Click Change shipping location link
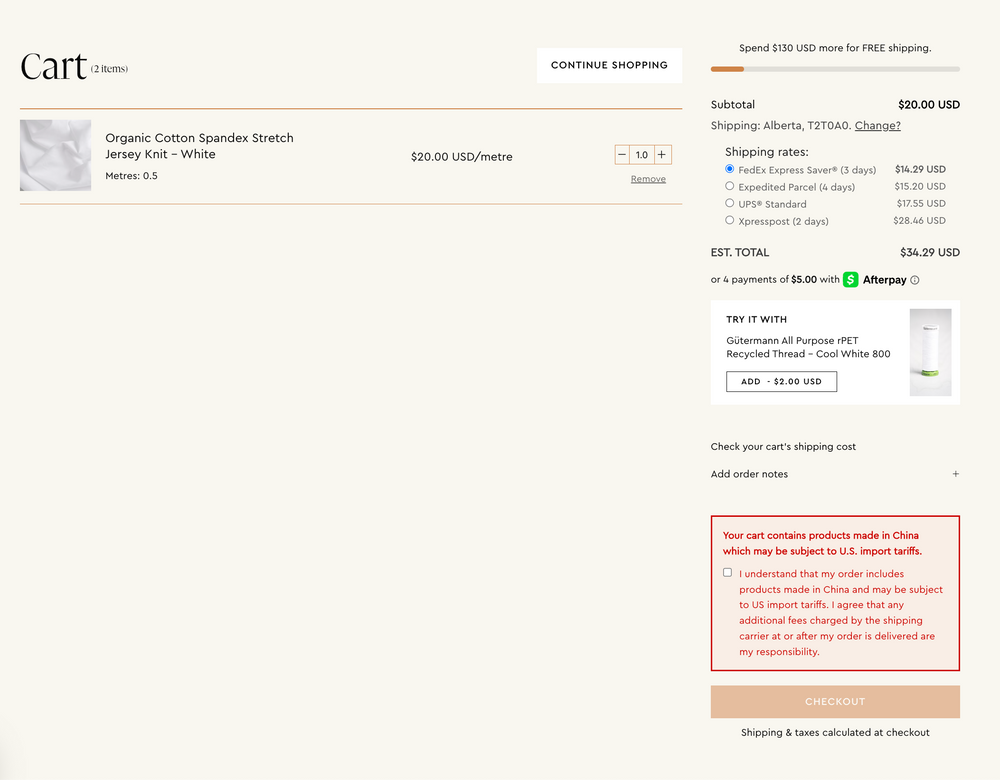Viewport: 1000px width, 780px height. 877,126
